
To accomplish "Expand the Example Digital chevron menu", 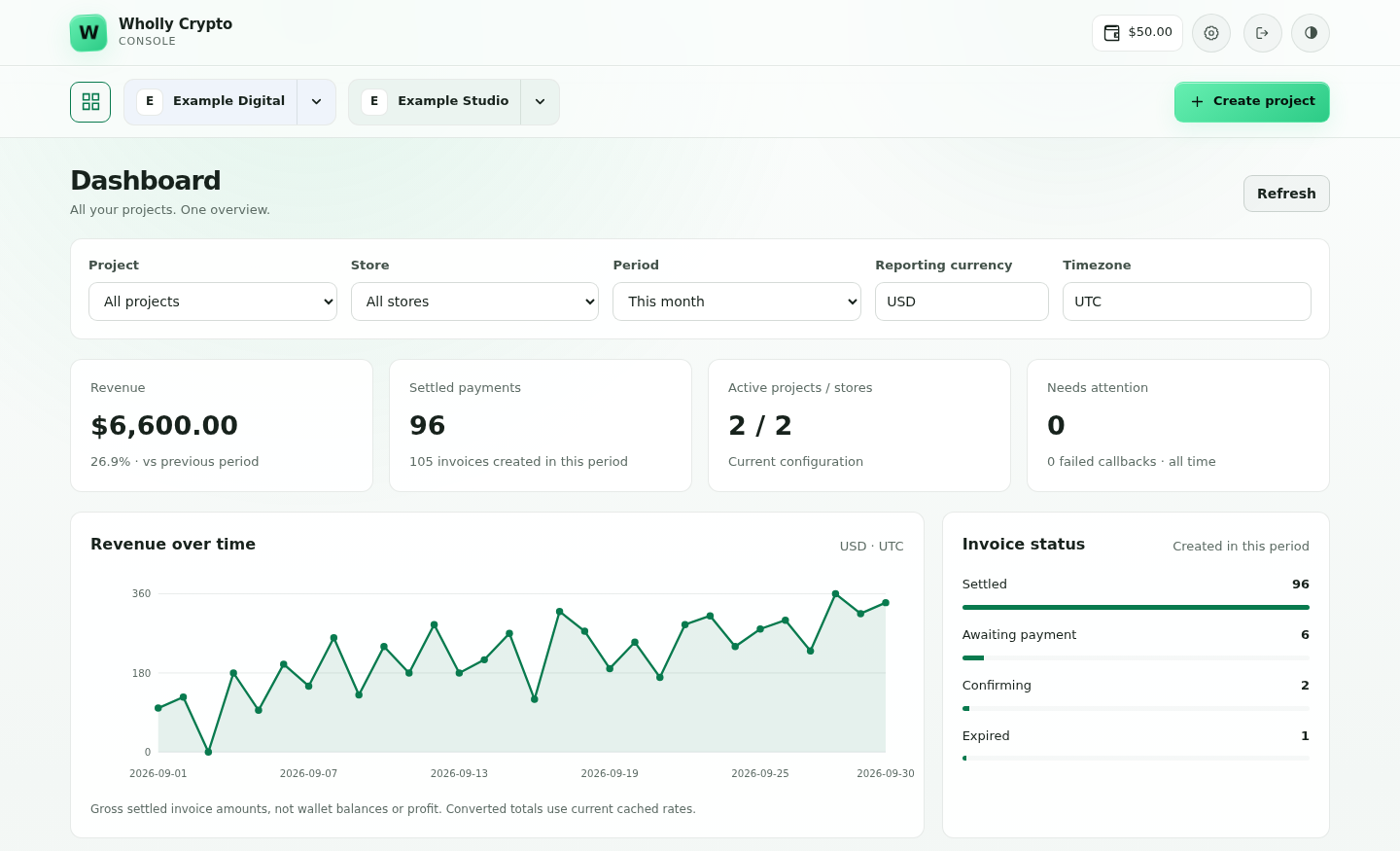I will (x=316, y=102).
